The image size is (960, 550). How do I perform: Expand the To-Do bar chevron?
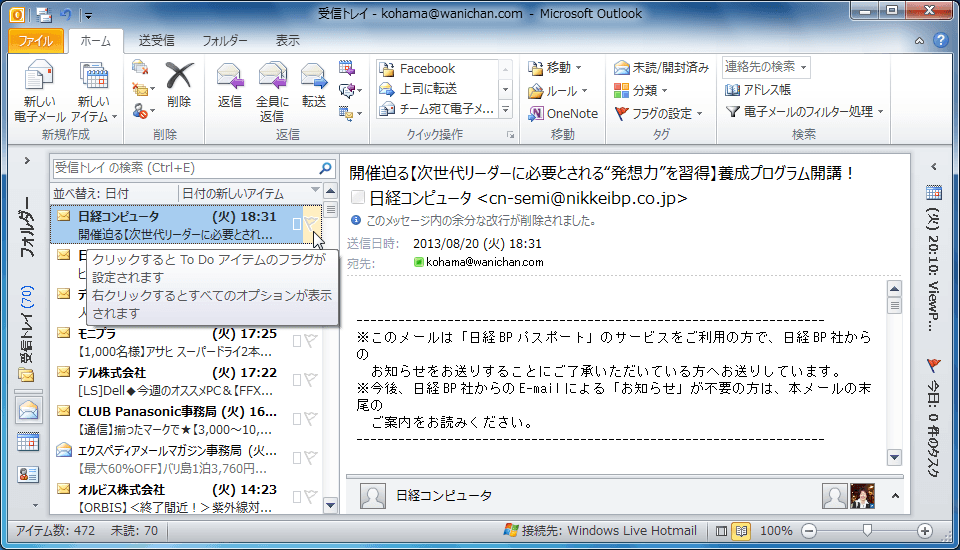click(934, 166)
